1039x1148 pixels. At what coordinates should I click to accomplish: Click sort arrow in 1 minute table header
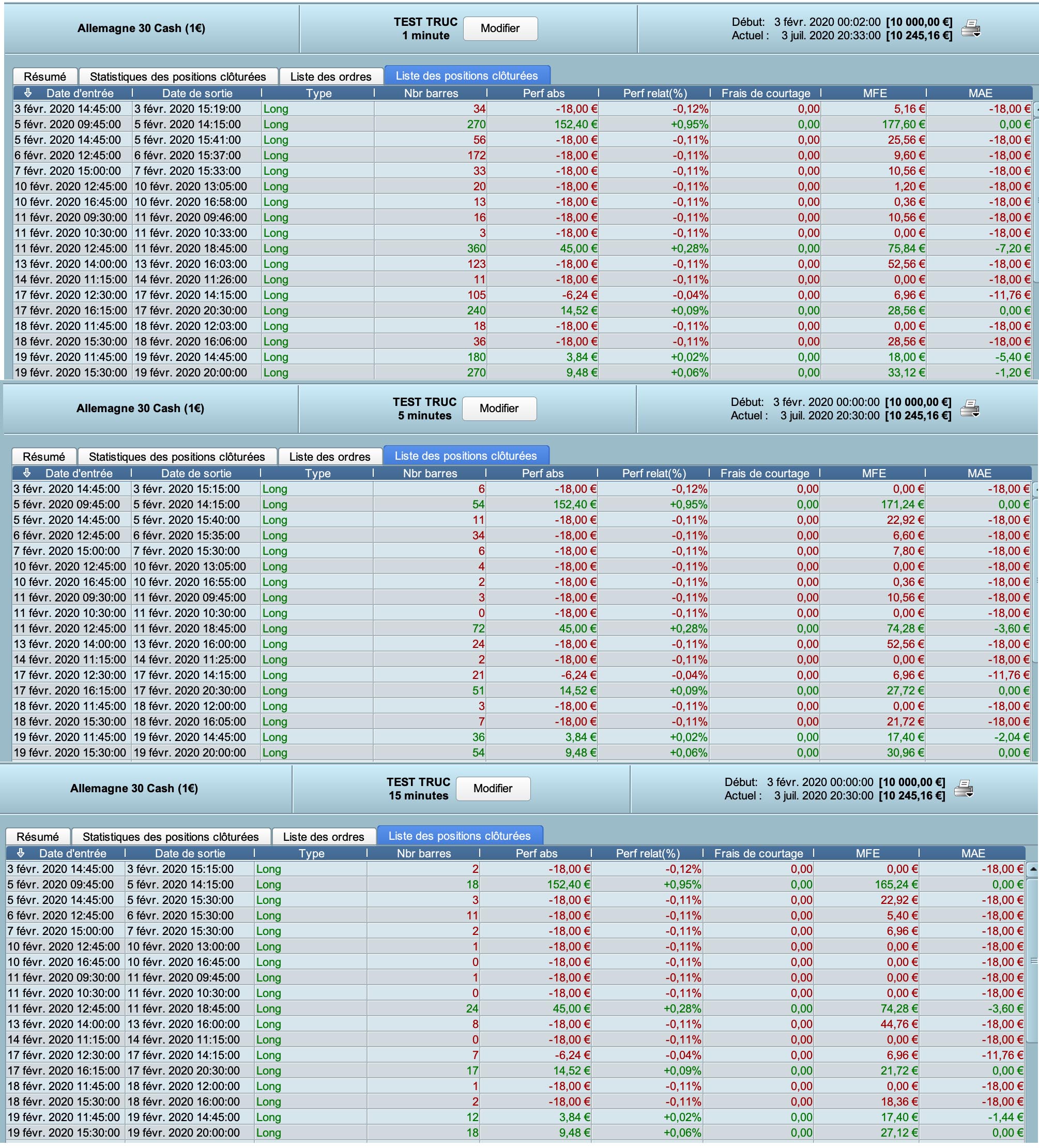27,93
